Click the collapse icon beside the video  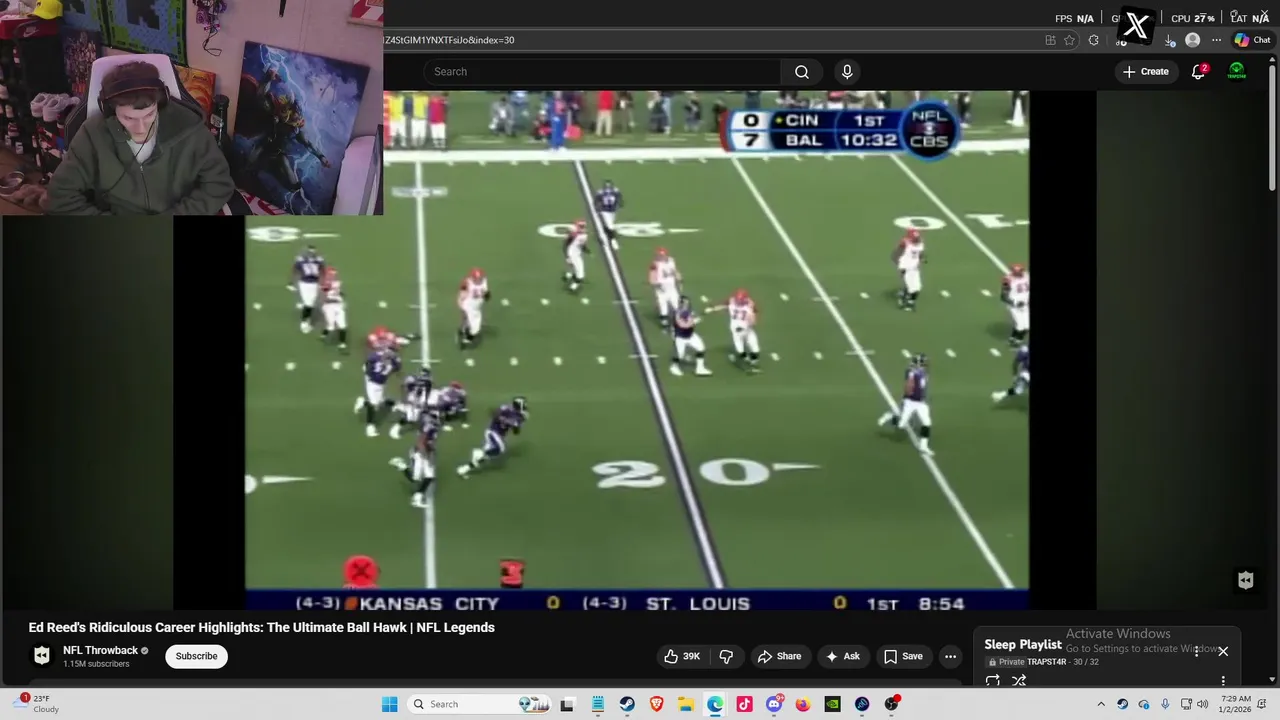[x=1245, y=581]
